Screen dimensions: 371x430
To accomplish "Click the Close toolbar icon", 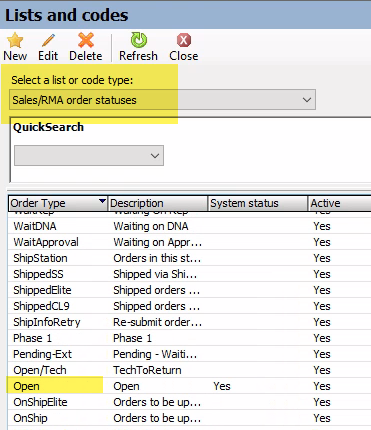I will tap(184, 41).
